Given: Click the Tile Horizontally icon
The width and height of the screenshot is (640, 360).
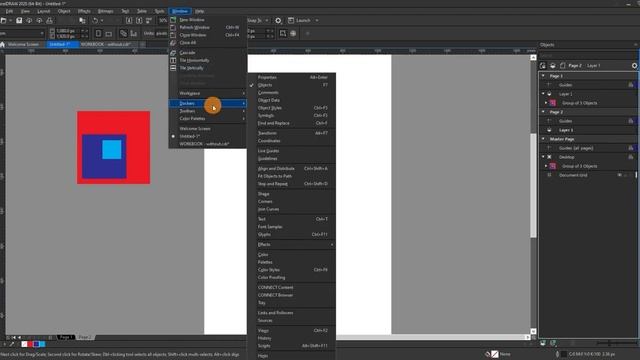Looking at the screenshot, I should (173, 60).
